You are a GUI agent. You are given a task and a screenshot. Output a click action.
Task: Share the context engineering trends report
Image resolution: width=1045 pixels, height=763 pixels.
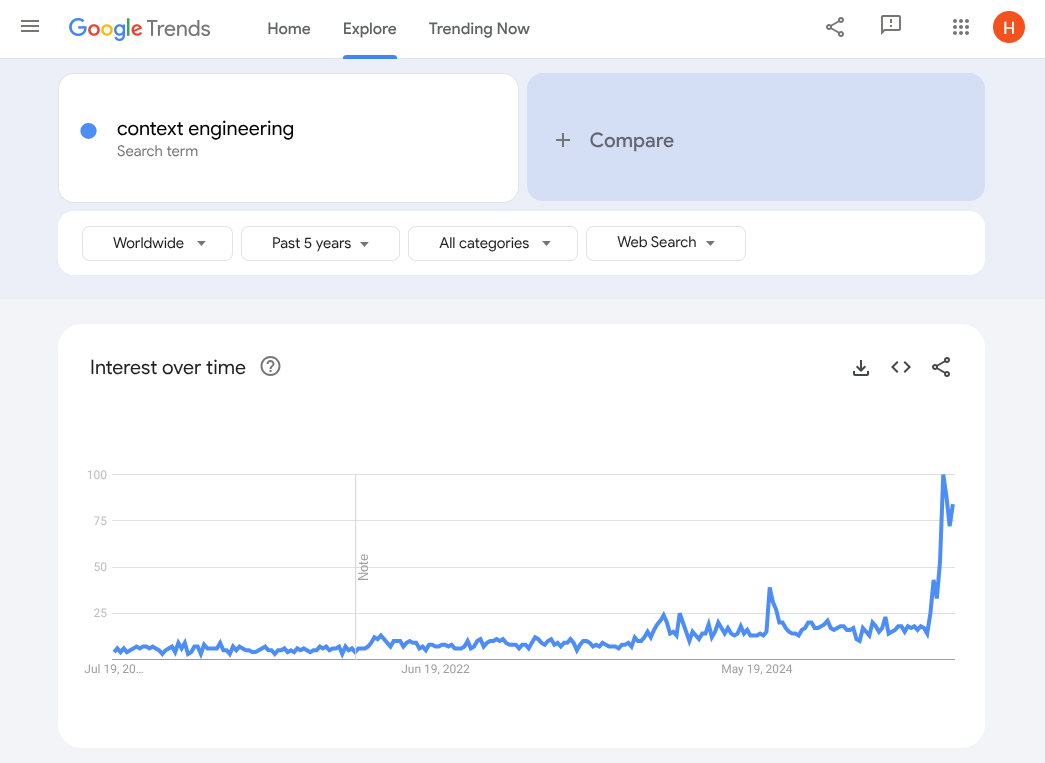[x=835, y=27]
